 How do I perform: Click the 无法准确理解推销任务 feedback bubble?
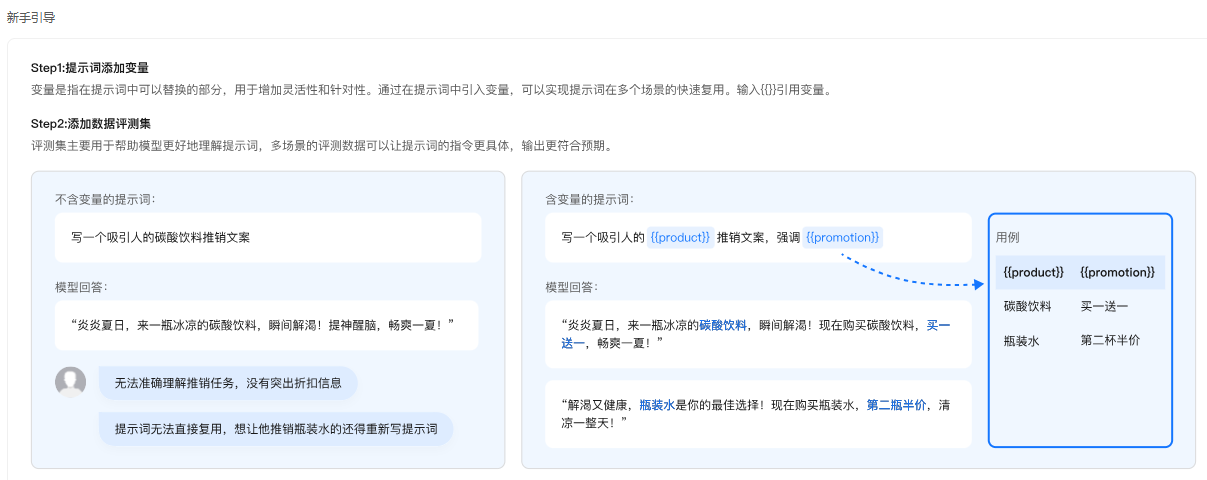(x=228, y=382)
